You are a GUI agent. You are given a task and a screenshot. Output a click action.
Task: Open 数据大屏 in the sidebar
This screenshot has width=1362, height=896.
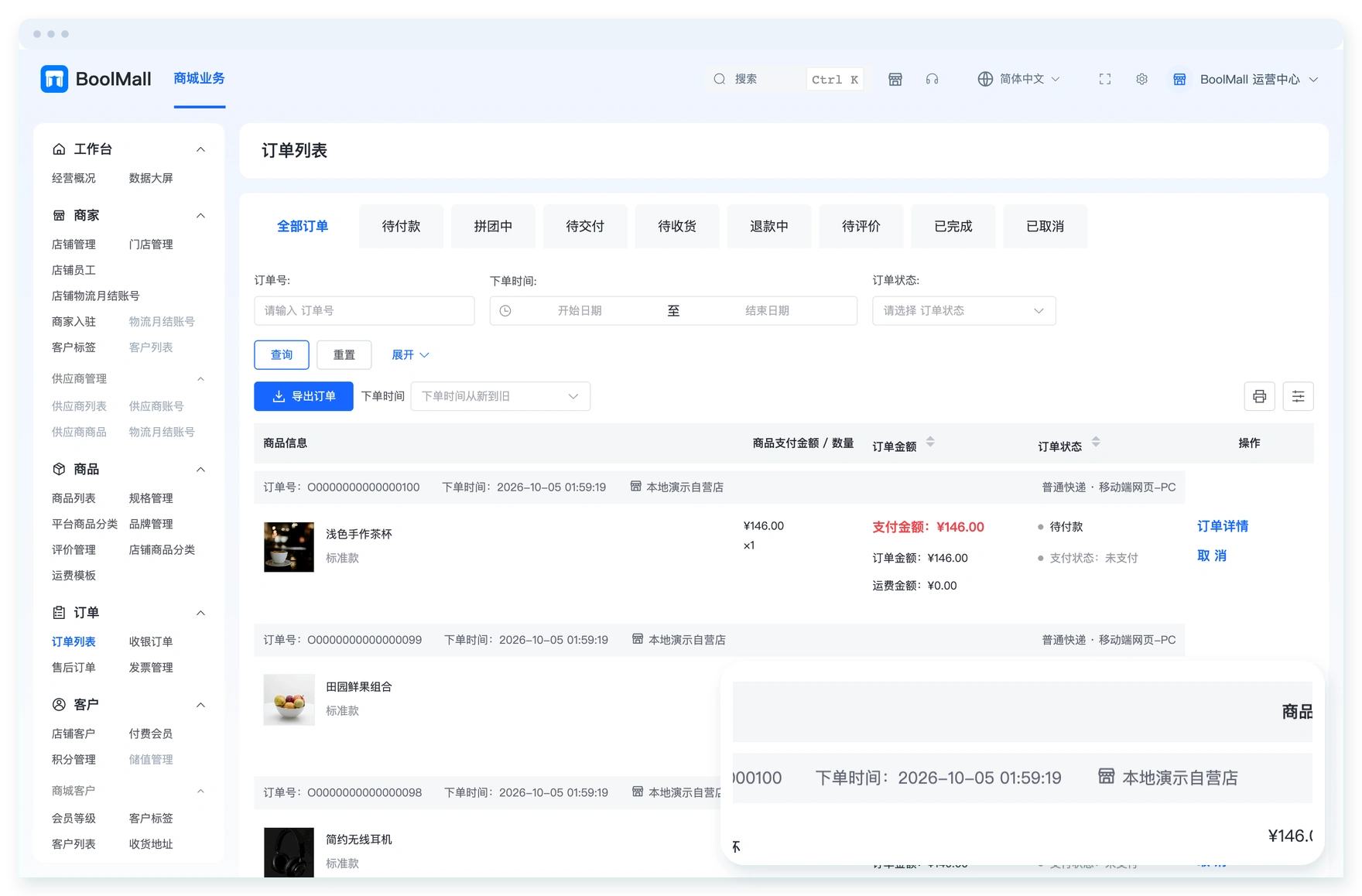(151, 178)
